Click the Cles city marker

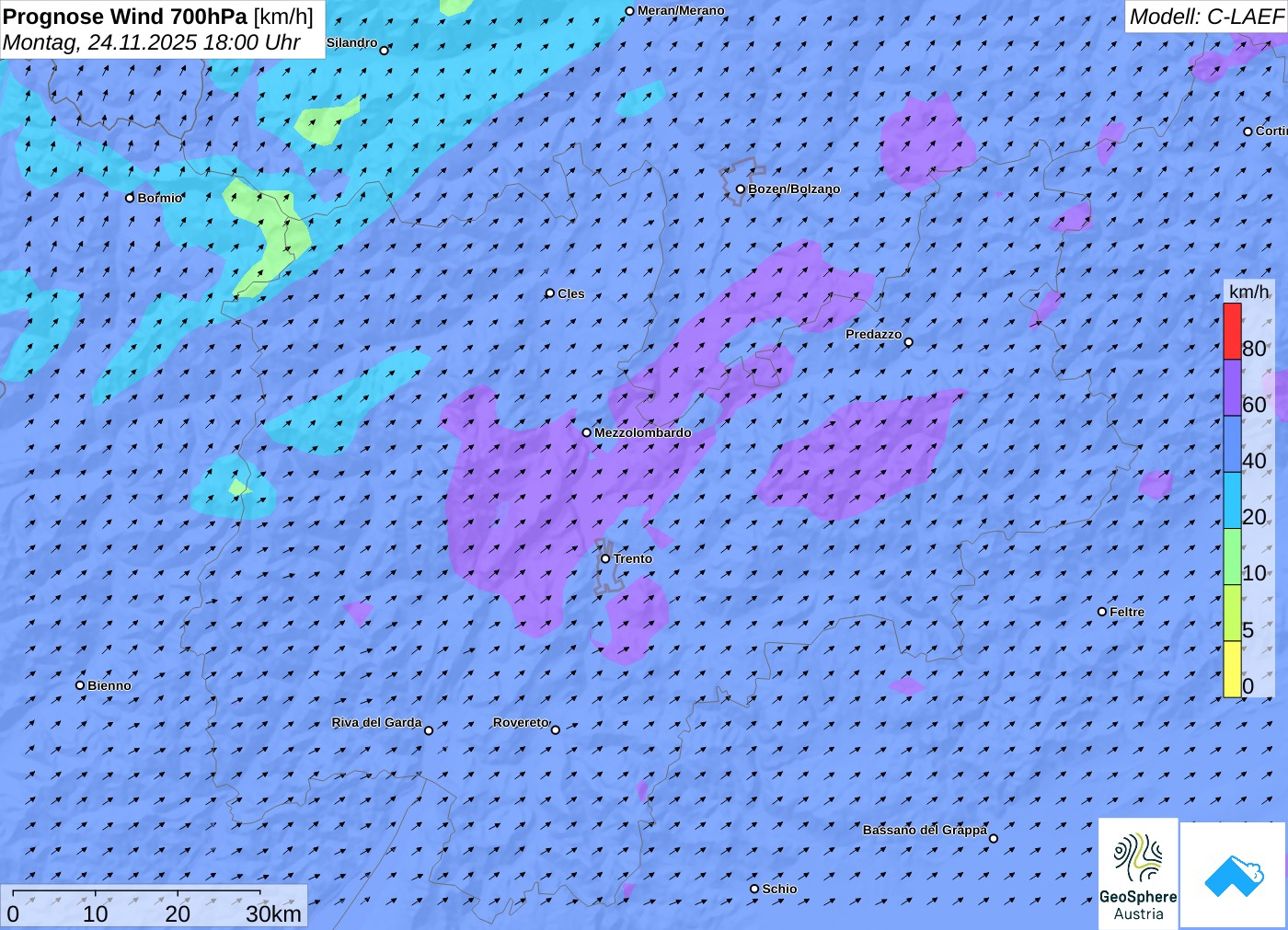(550, 293)
